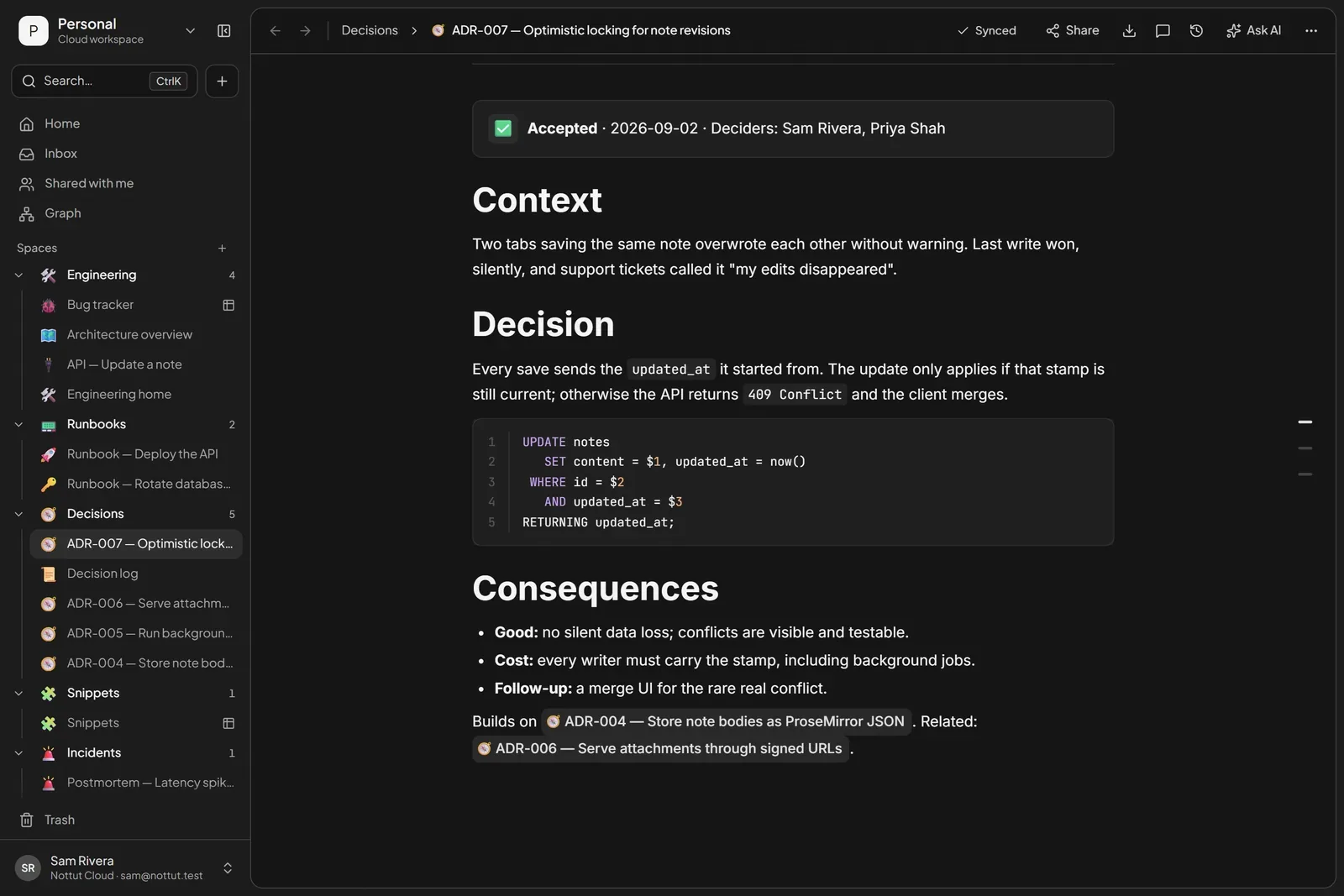Open Runbook — Rotate database page

click(136, 485)
